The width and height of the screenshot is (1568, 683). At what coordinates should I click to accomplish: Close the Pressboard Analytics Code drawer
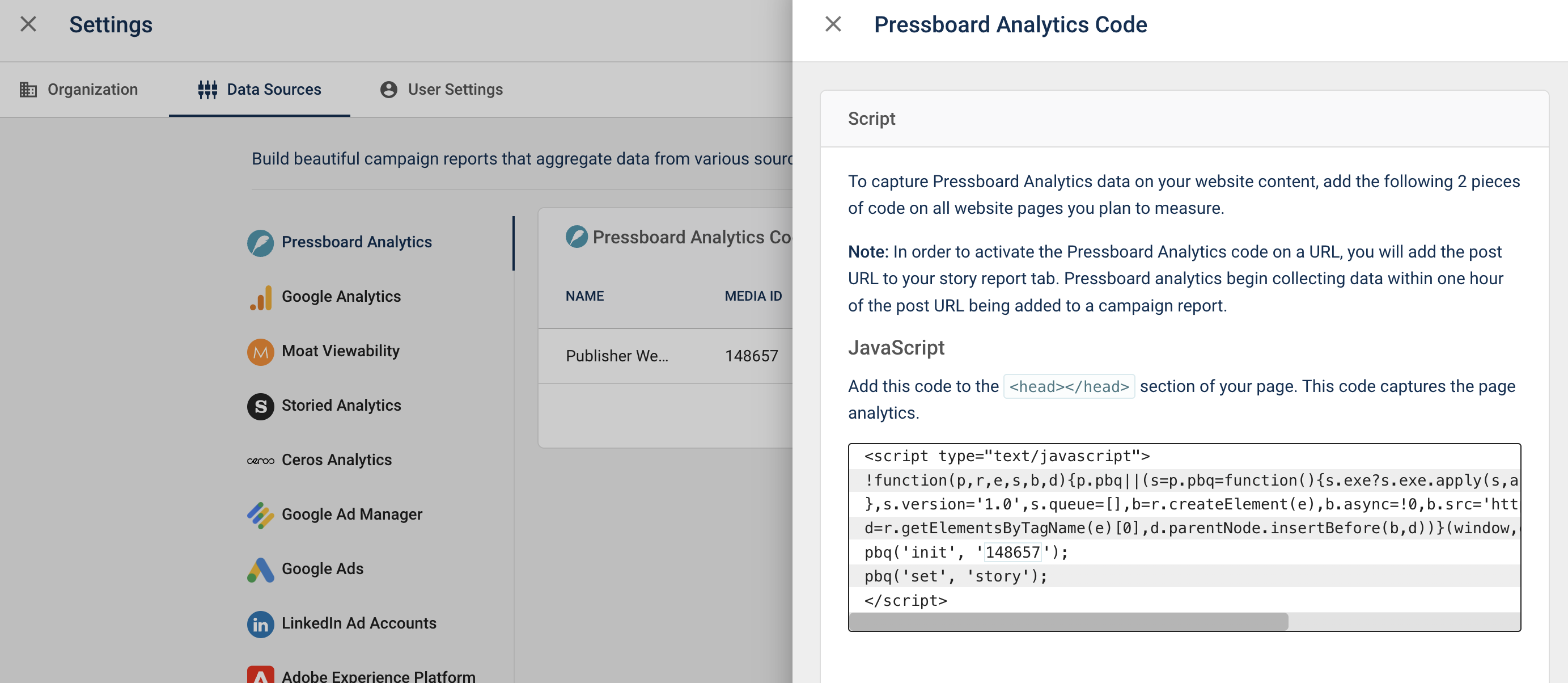point(833,24)
